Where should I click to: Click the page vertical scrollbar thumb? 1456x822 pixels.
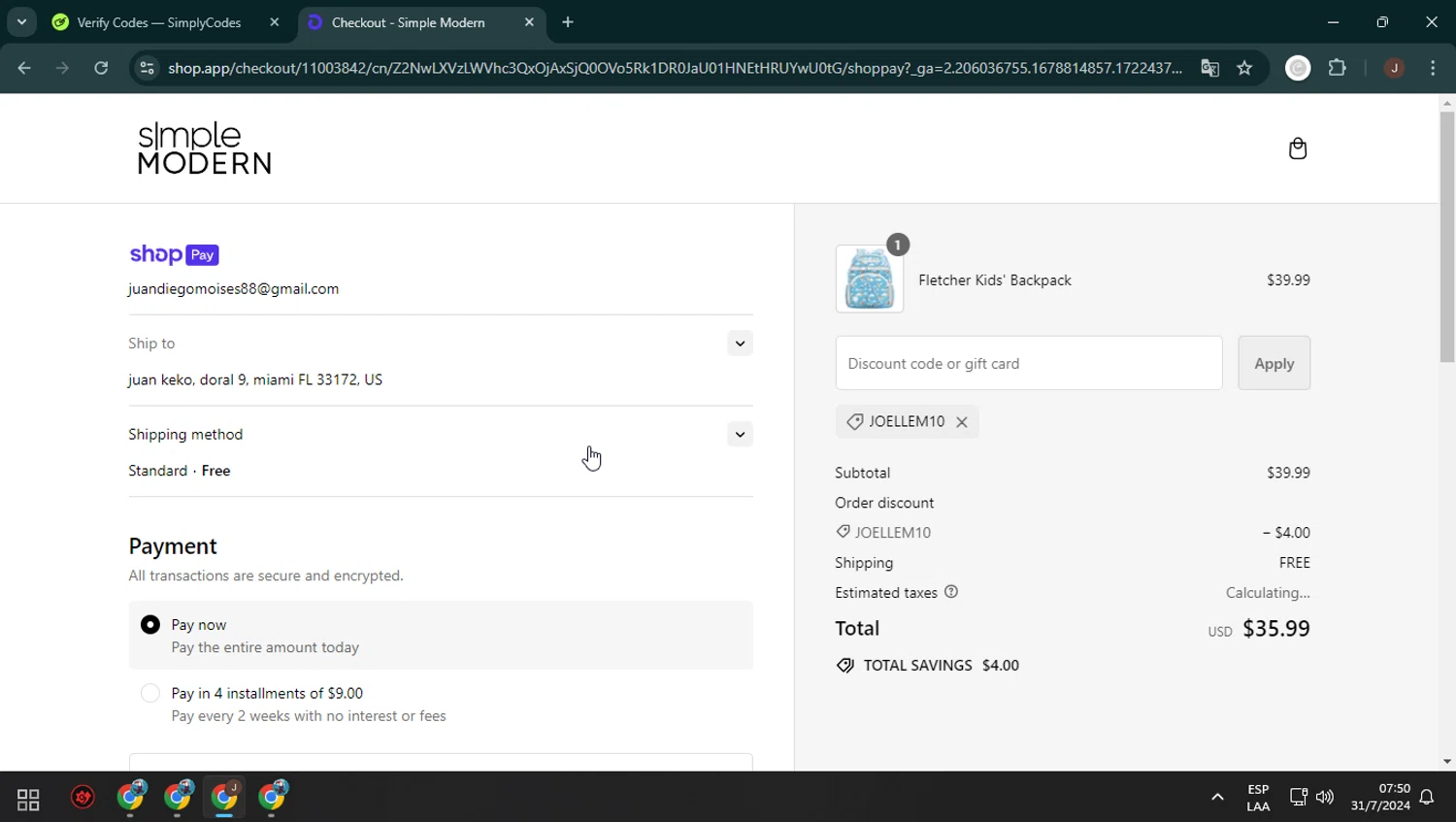point(1447,237)
